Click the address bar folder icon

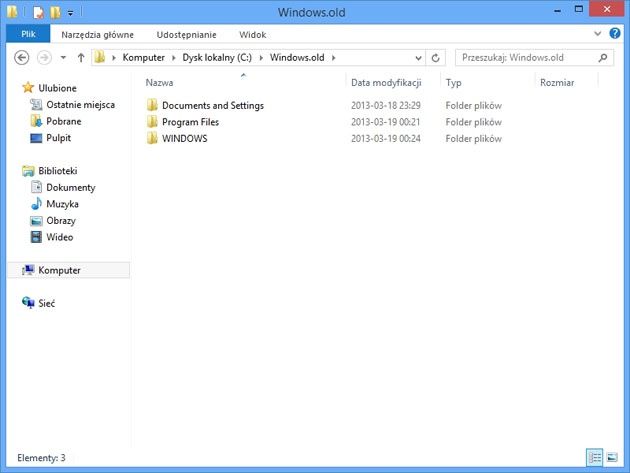coord(100,57)
